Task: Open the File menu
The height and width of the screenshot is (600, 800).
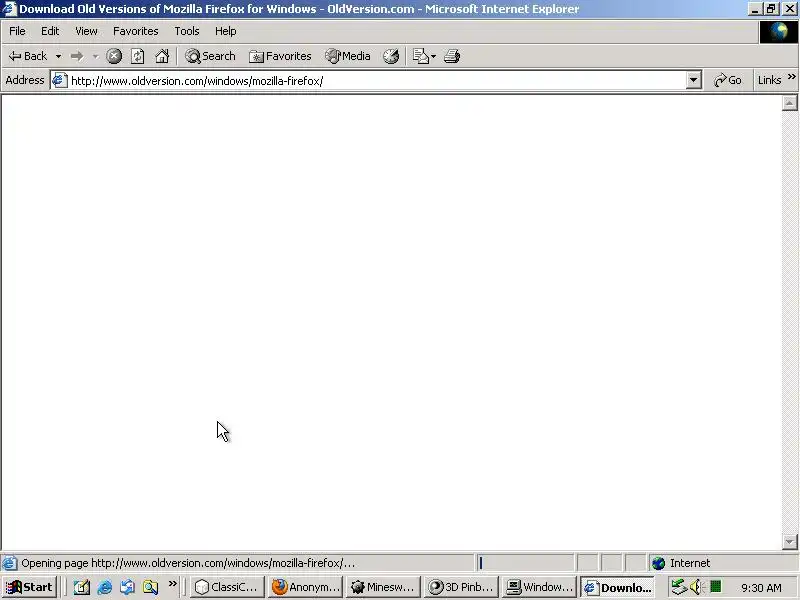Action: pyautogui.click(x=17, y=31)
